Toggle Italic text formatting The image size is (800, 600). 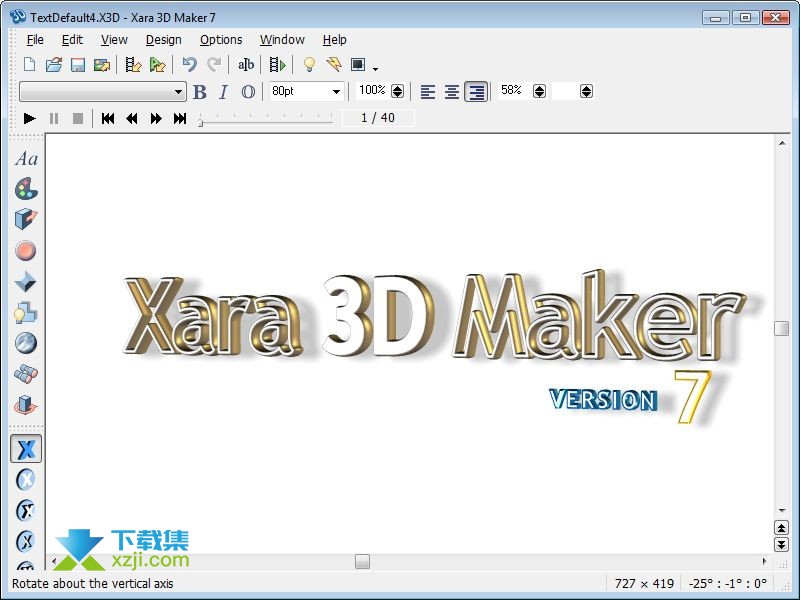coord(223,92)
